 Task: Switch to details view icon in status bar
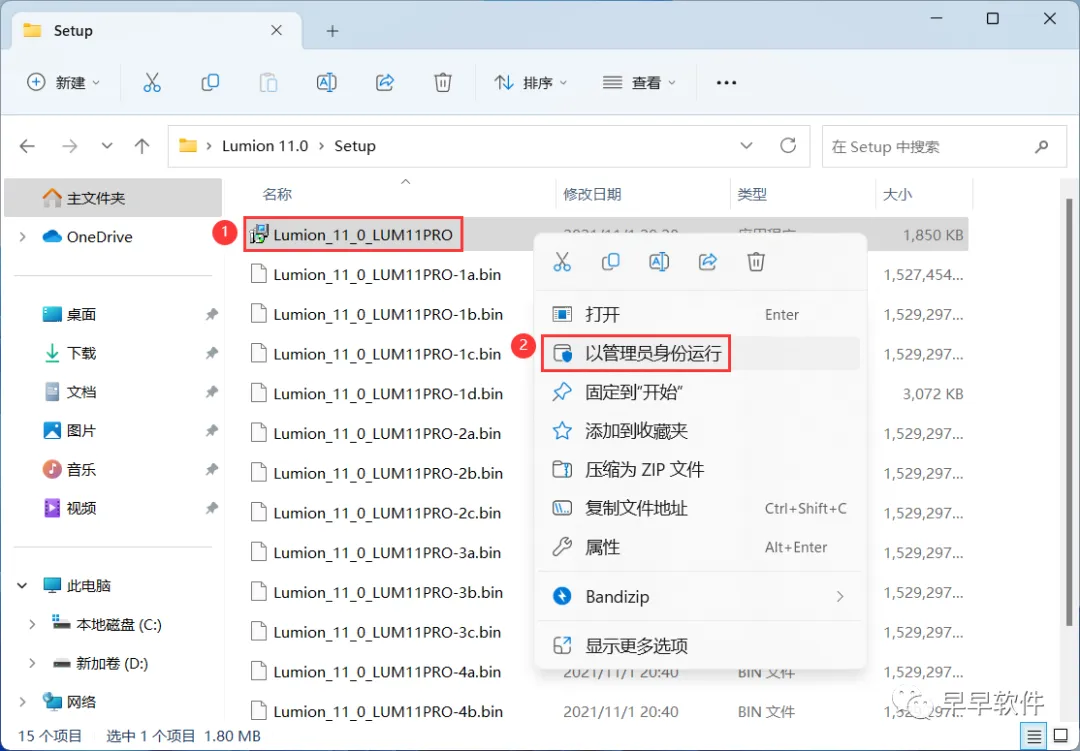coord(1034,736)
